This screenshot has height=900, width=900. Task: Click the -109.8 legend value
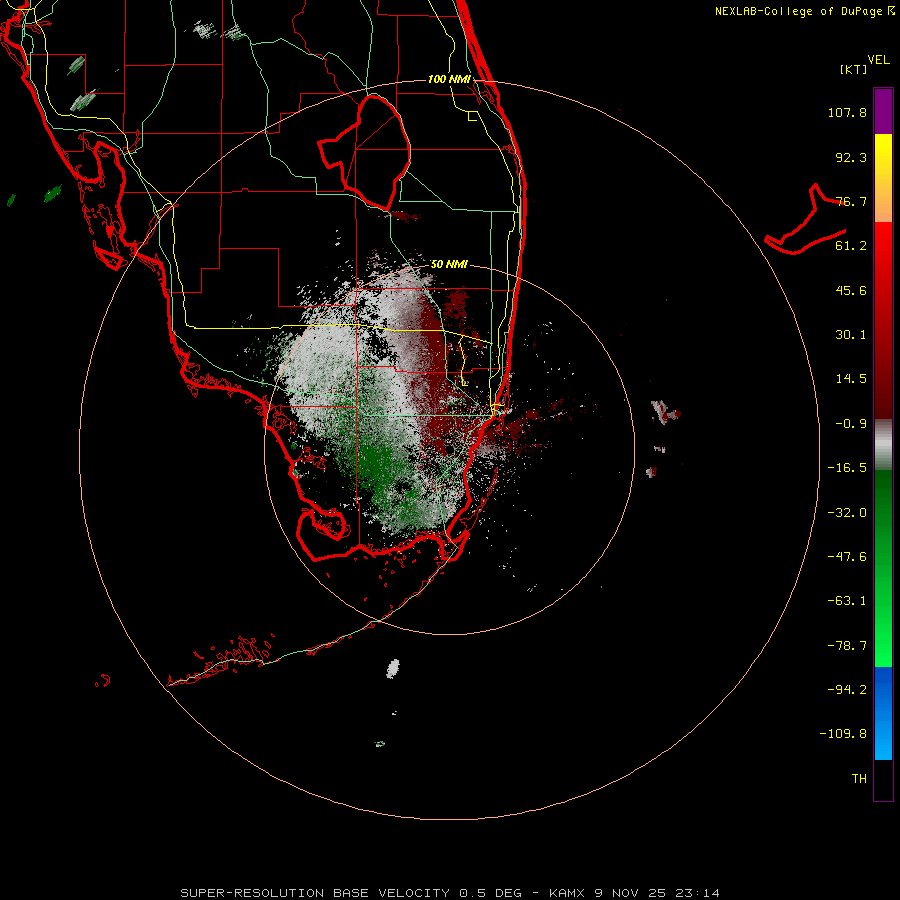coord(843,734)
